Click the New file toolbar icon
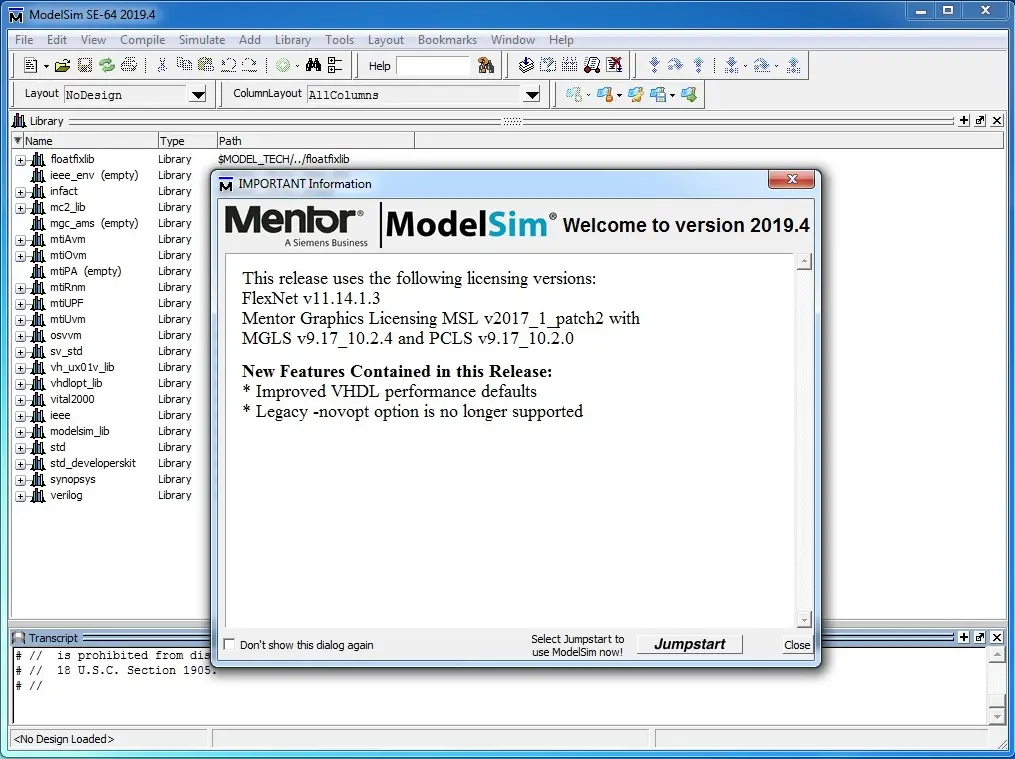The width and height of the screenshot is (1015, 759). click(30, 65)
